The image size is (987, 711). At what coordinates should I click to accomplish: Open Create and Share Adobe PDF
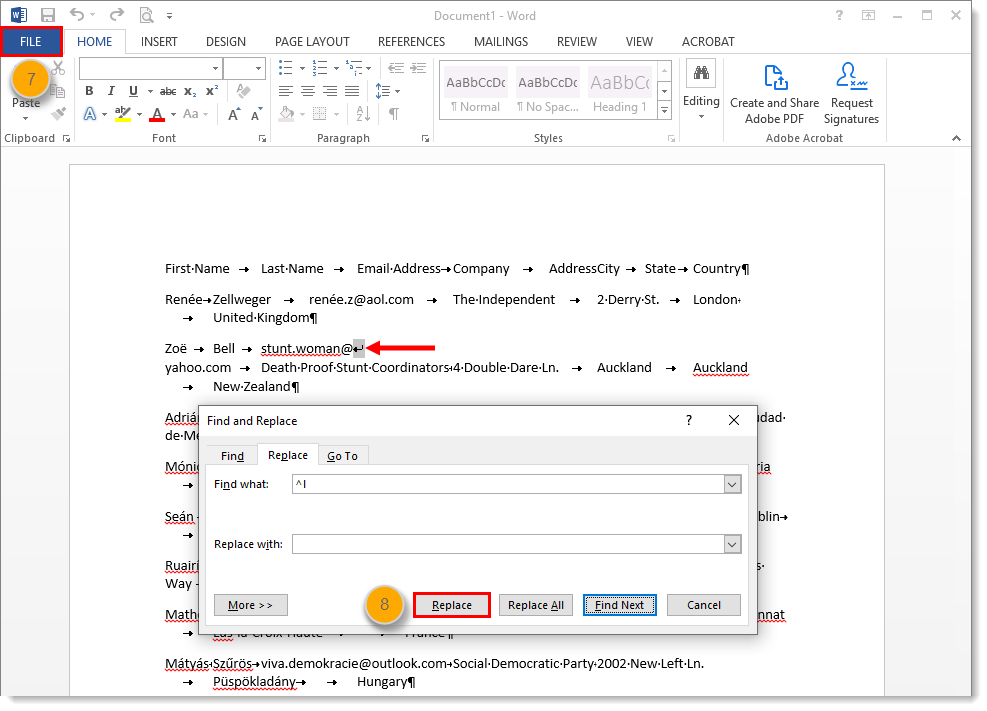pos(774,90)
